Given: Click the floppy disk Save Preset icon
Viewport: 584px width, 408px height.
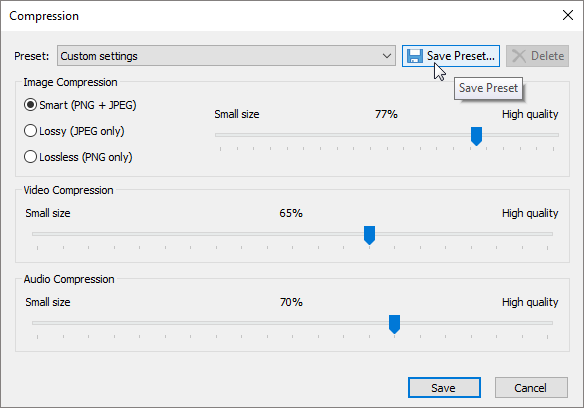Looking at the screenshot, I should pos(415,56).
